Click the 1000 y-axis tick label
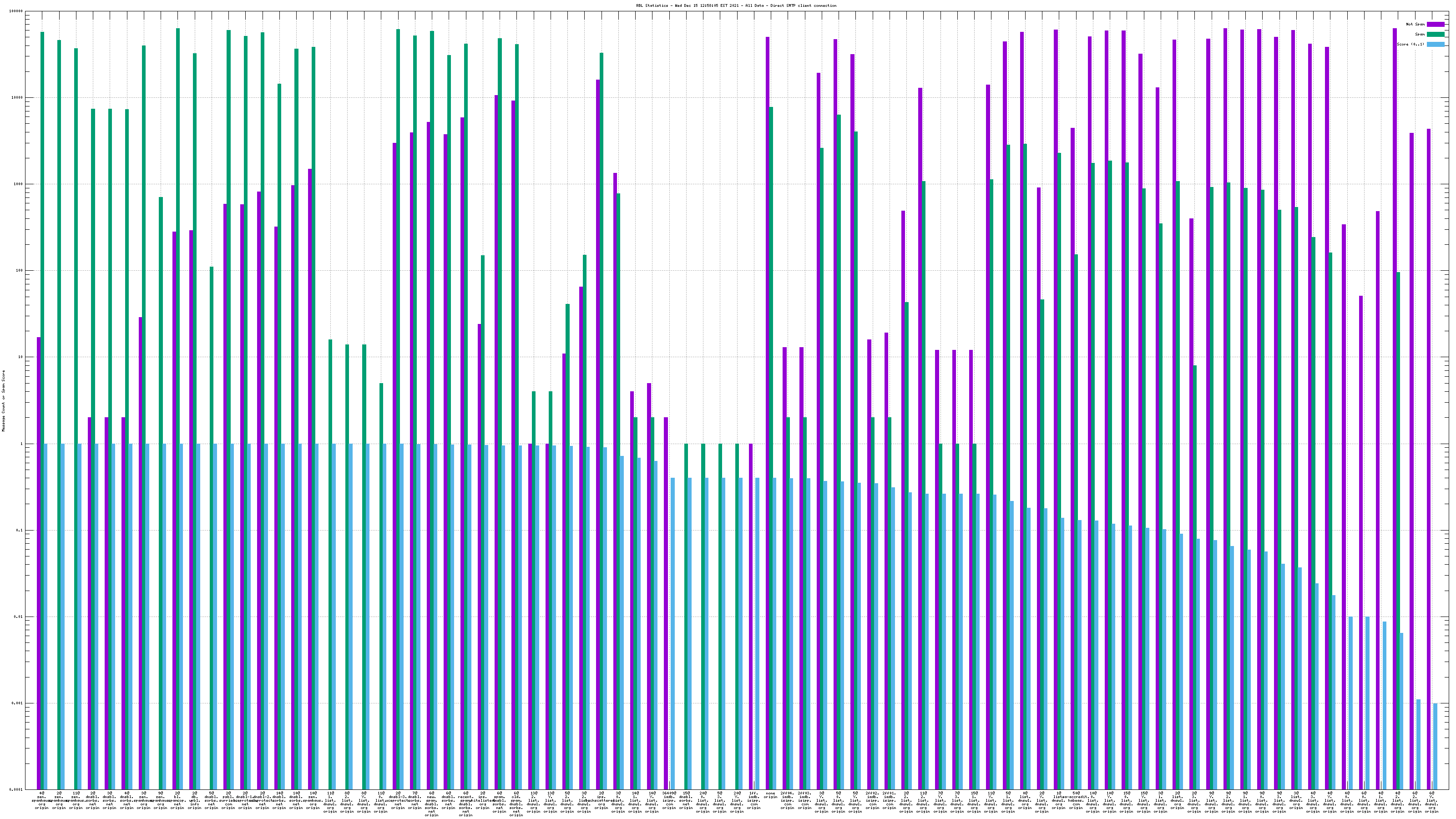 (x=19, y=184)
